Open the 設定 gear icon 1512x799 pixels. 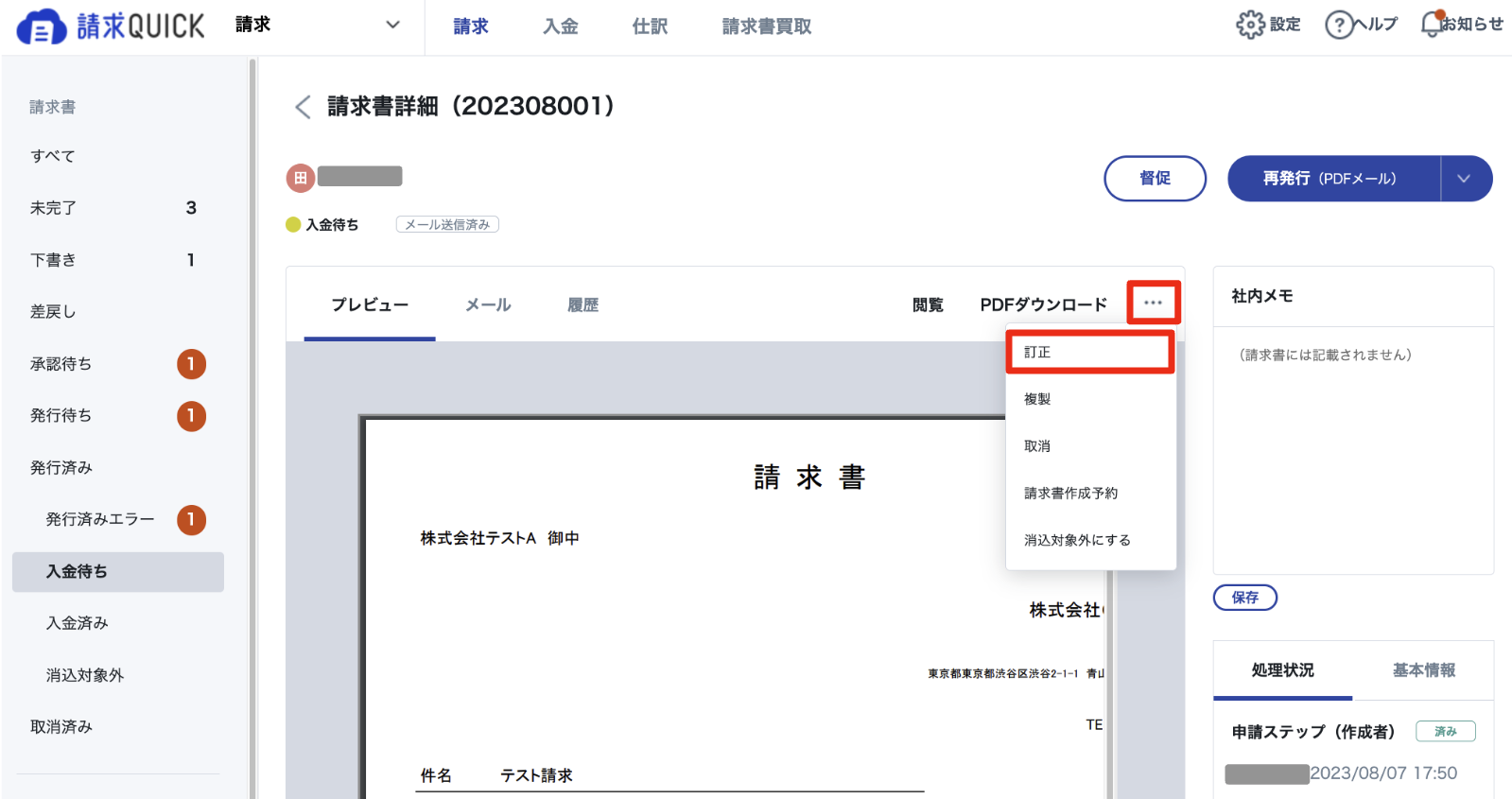tap(1250, 25)
